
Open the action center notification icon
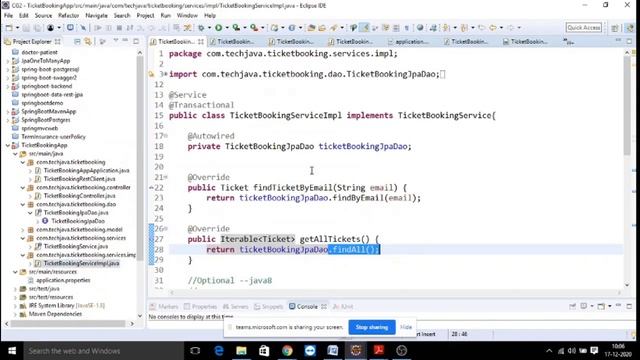[594, 351]
